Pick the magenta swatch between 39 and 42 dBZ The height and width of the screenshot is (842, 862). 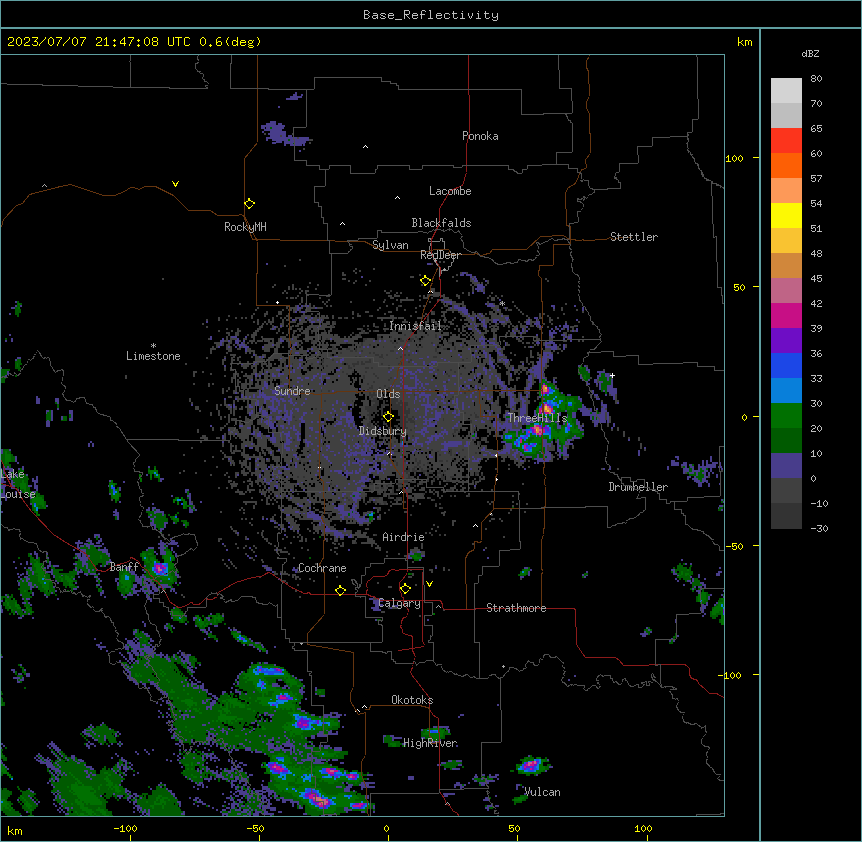click(x=786, y=315)
